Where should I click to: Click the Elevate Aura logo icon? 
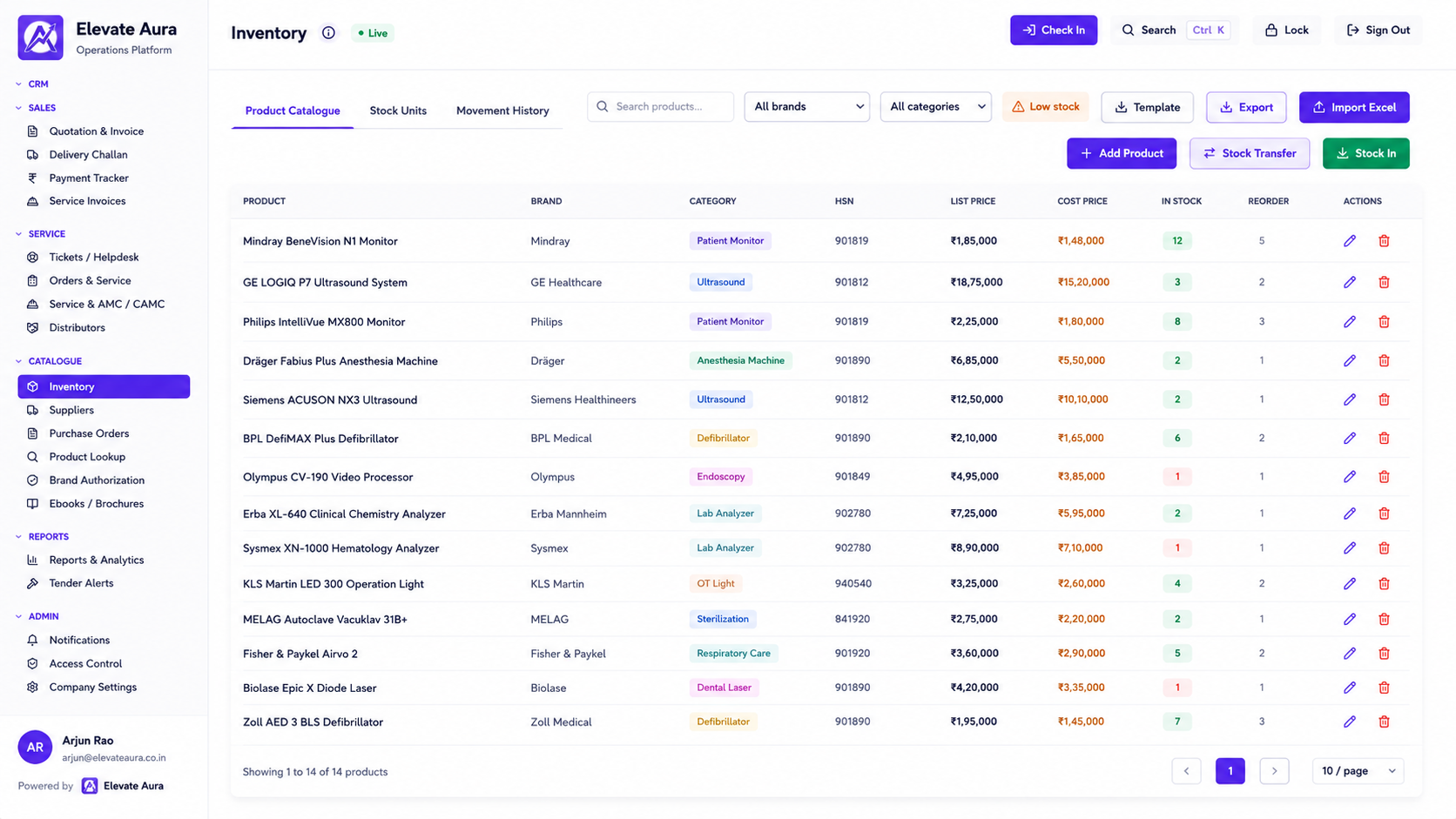tap(40, 37)
